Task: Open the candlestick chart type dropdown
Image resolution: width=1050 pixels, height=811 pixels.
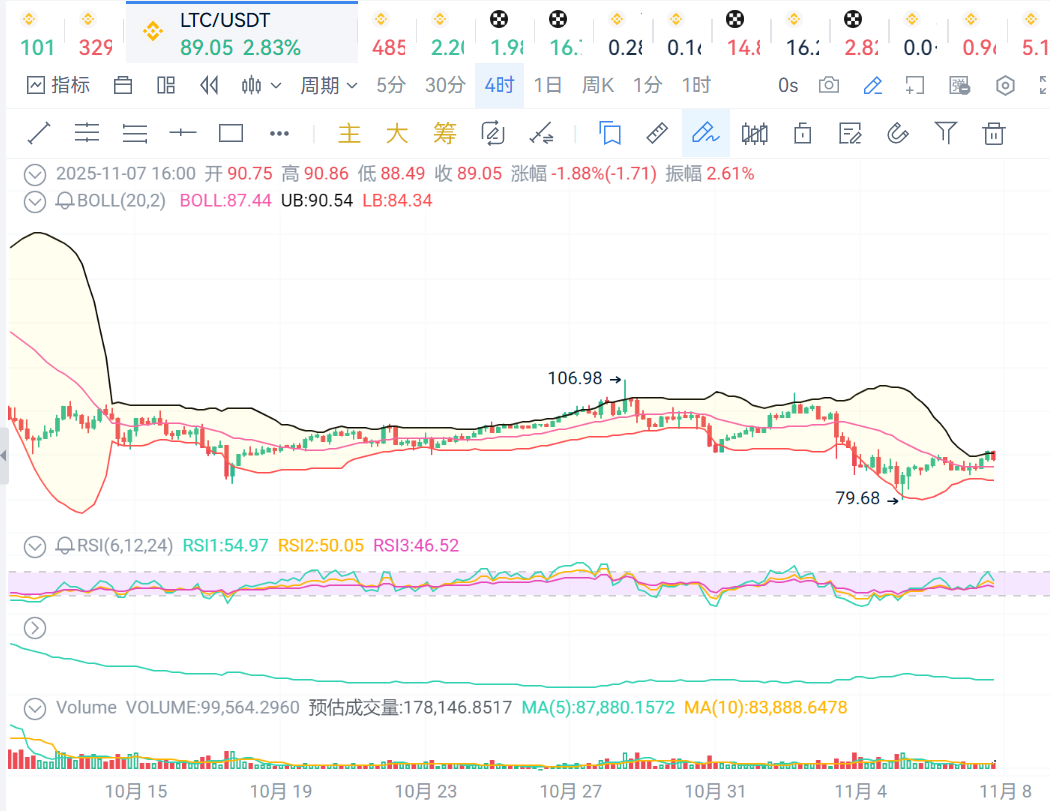Action: click(263, 85)
